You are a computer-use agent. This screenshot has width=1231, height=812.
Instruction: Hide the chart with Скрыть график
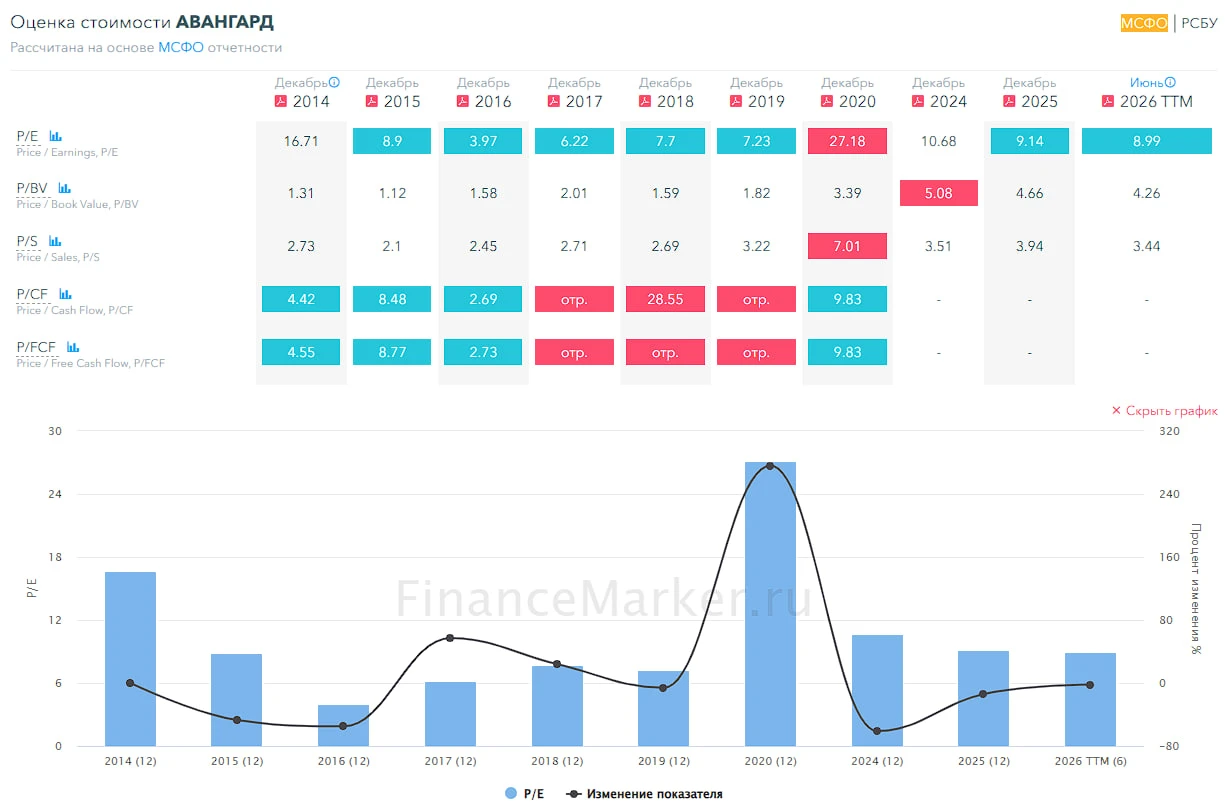pos(1165,411)
